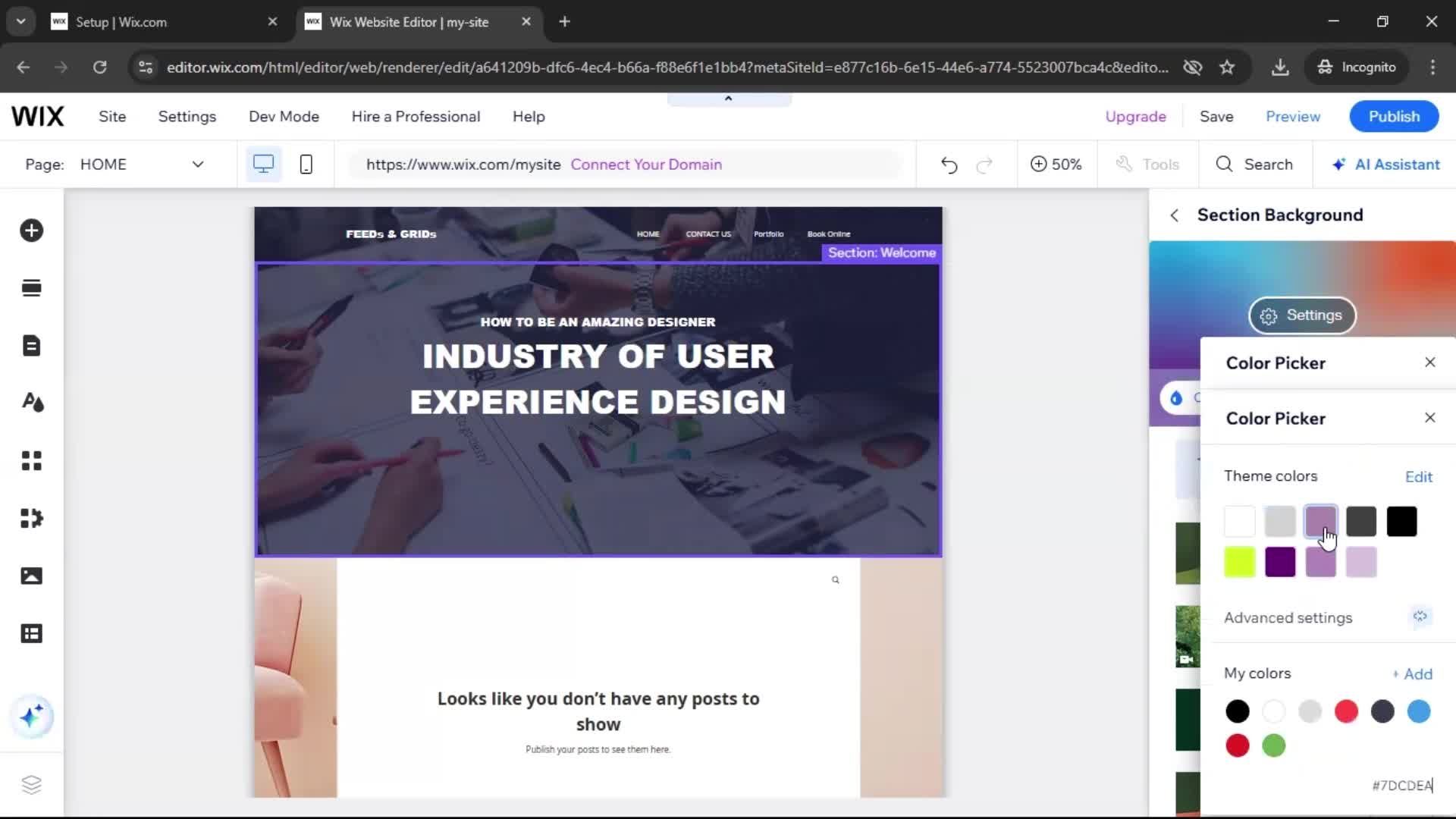Click Save
Image resolution: width=1456 pixels, height=819 pixels.
(x=1216, y=117)
